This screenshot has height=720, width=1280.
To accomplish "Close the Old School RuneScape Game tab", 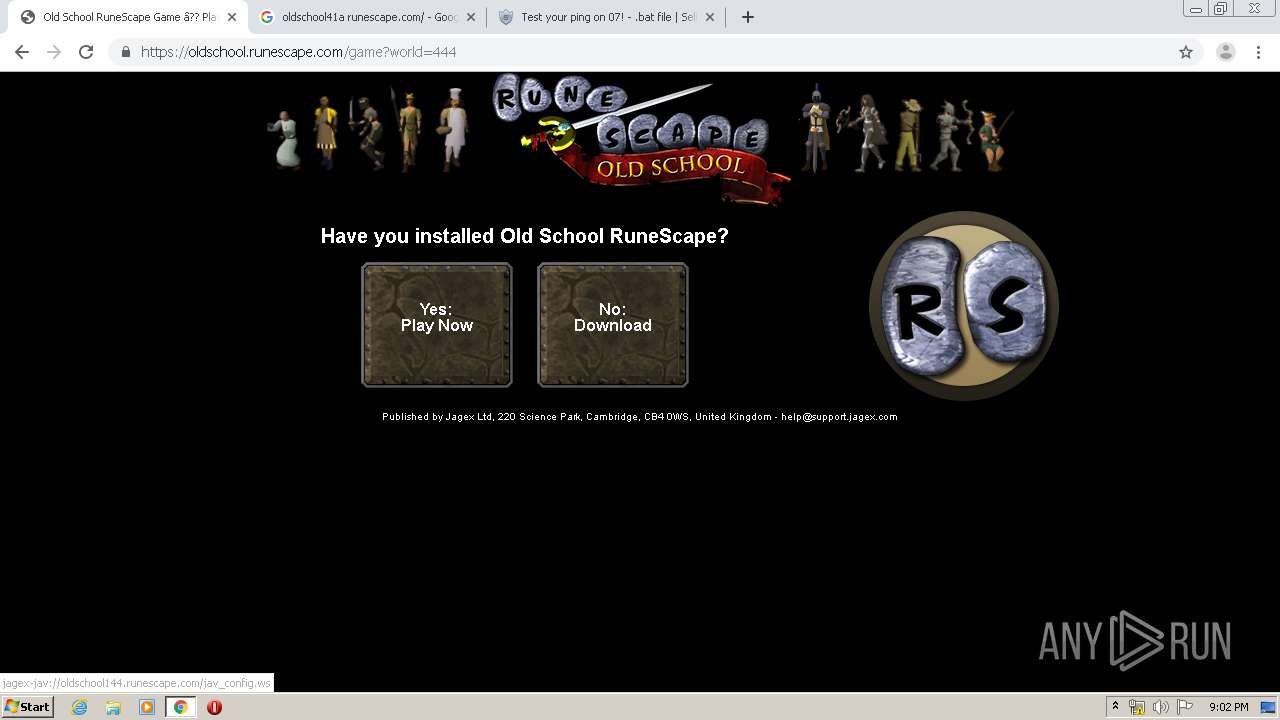I will click(x=231, y=17).
